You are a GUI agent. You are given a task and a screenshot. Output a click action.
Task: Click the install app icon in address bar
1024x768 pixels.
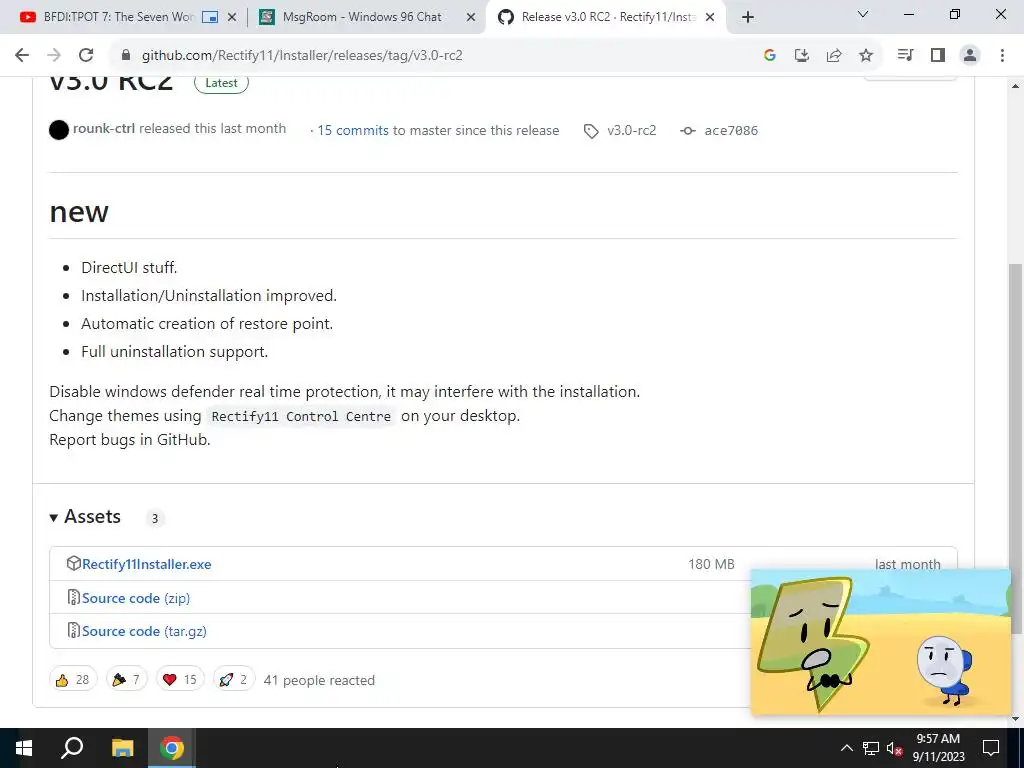coord(802,56)
